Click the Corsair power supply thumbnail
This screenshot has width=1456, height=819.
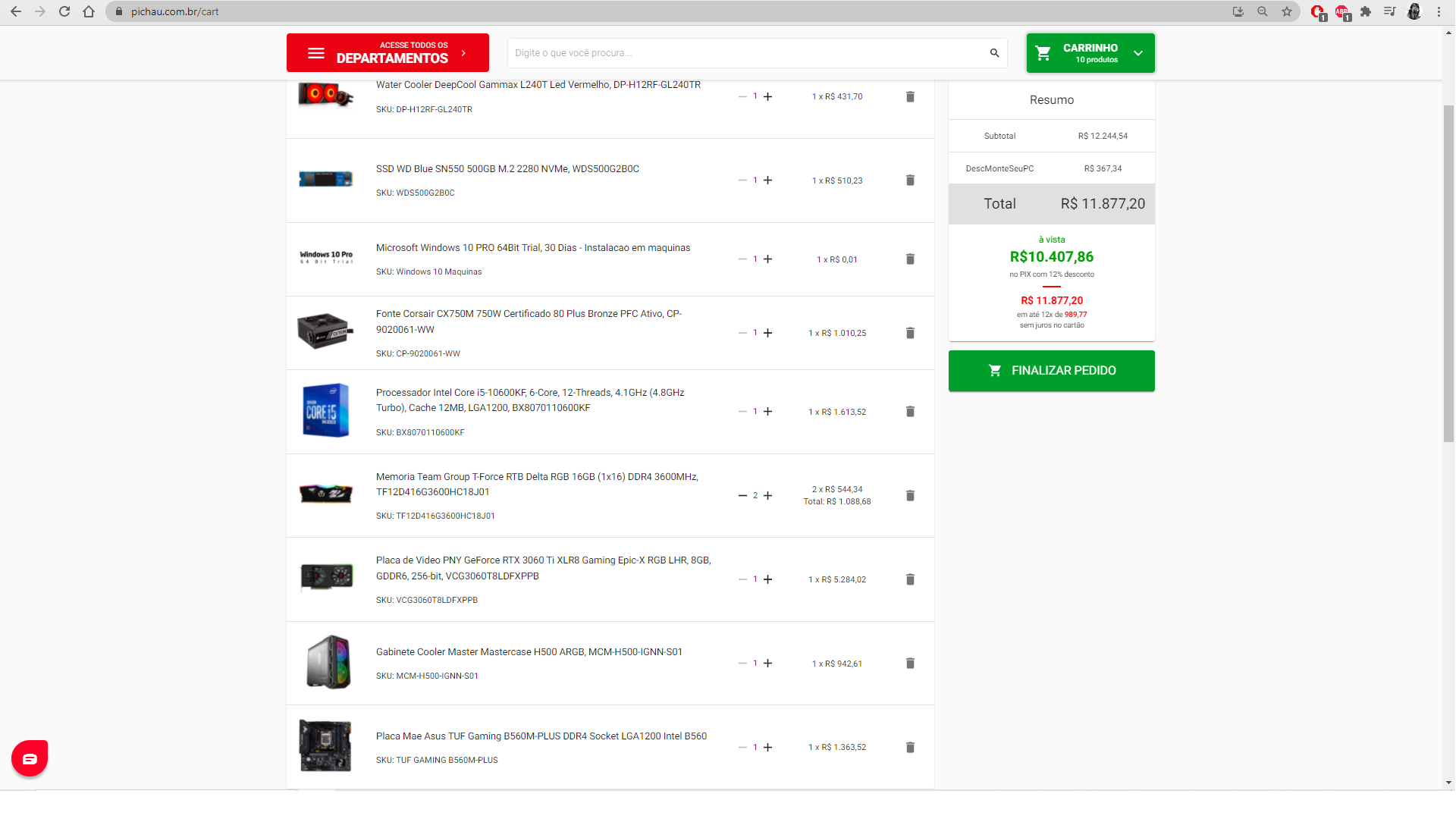tap(325, 331)
